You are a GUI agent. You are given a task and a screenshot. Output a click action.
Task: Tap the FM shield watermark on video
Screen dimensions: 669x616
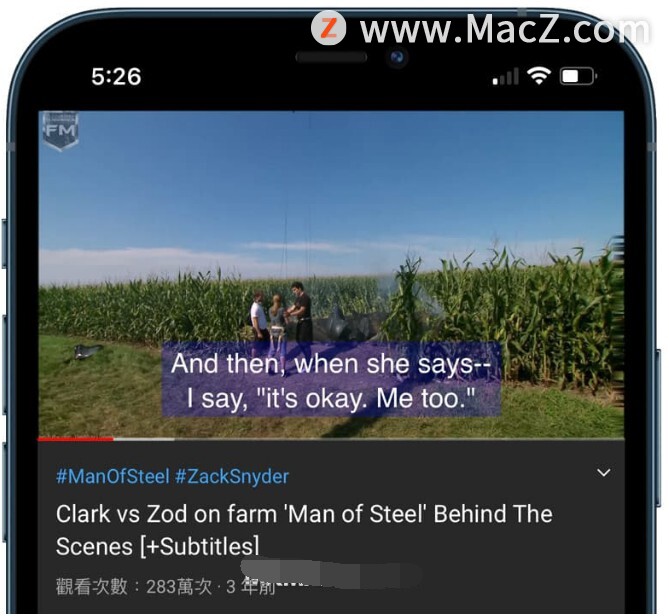point(61,131)
